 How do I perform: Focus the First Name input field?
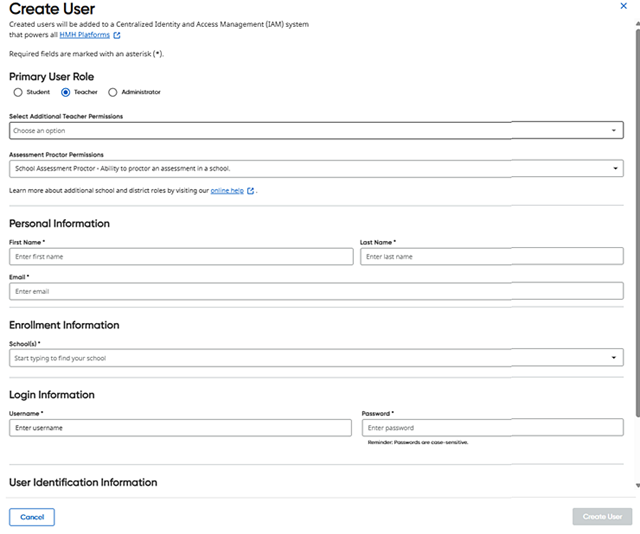pyautogui.click(x=181, y=257)
